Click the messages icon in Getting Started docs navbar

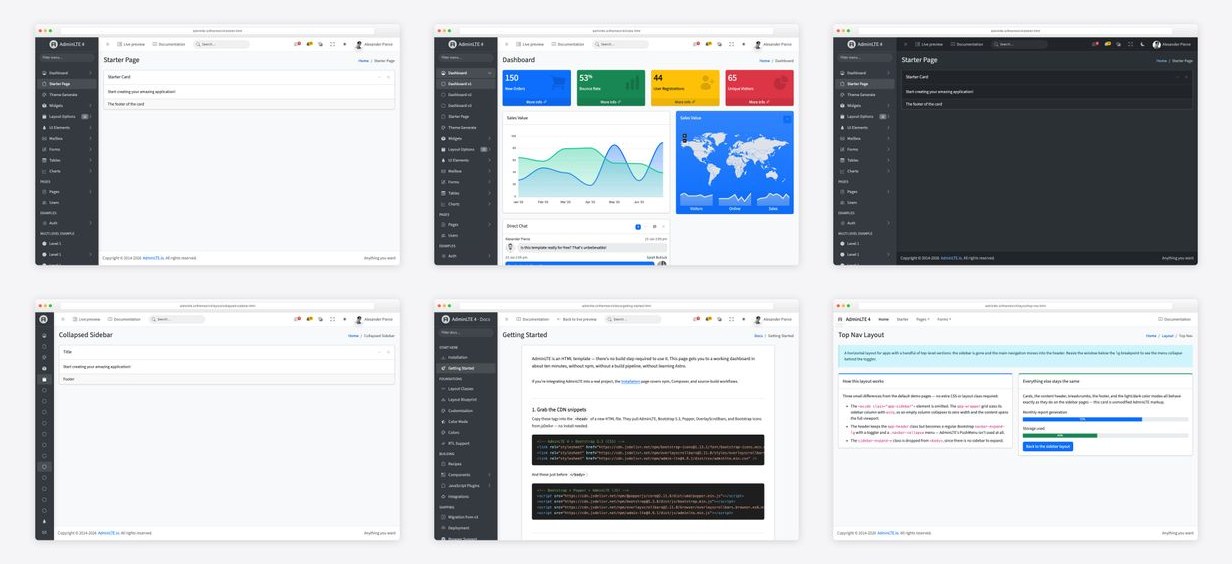697,319
